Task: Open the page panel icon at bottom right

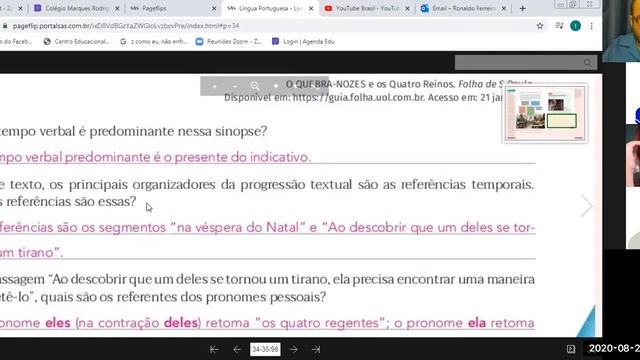Action: 571,349
